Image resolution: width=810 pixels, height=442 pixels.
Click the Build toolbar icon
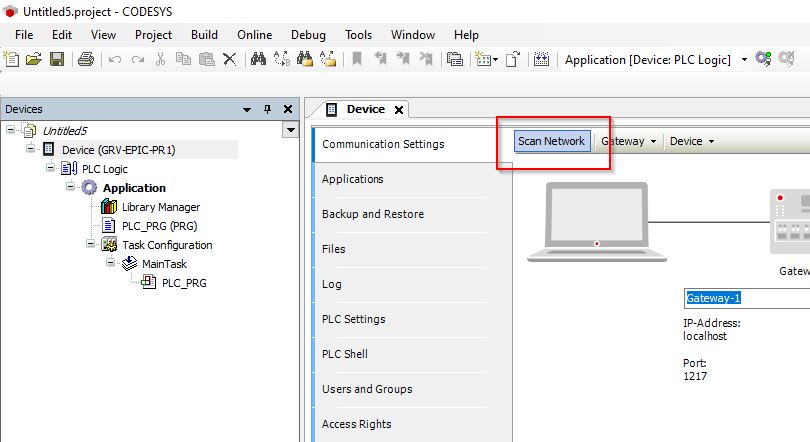[x=541, y=59]
